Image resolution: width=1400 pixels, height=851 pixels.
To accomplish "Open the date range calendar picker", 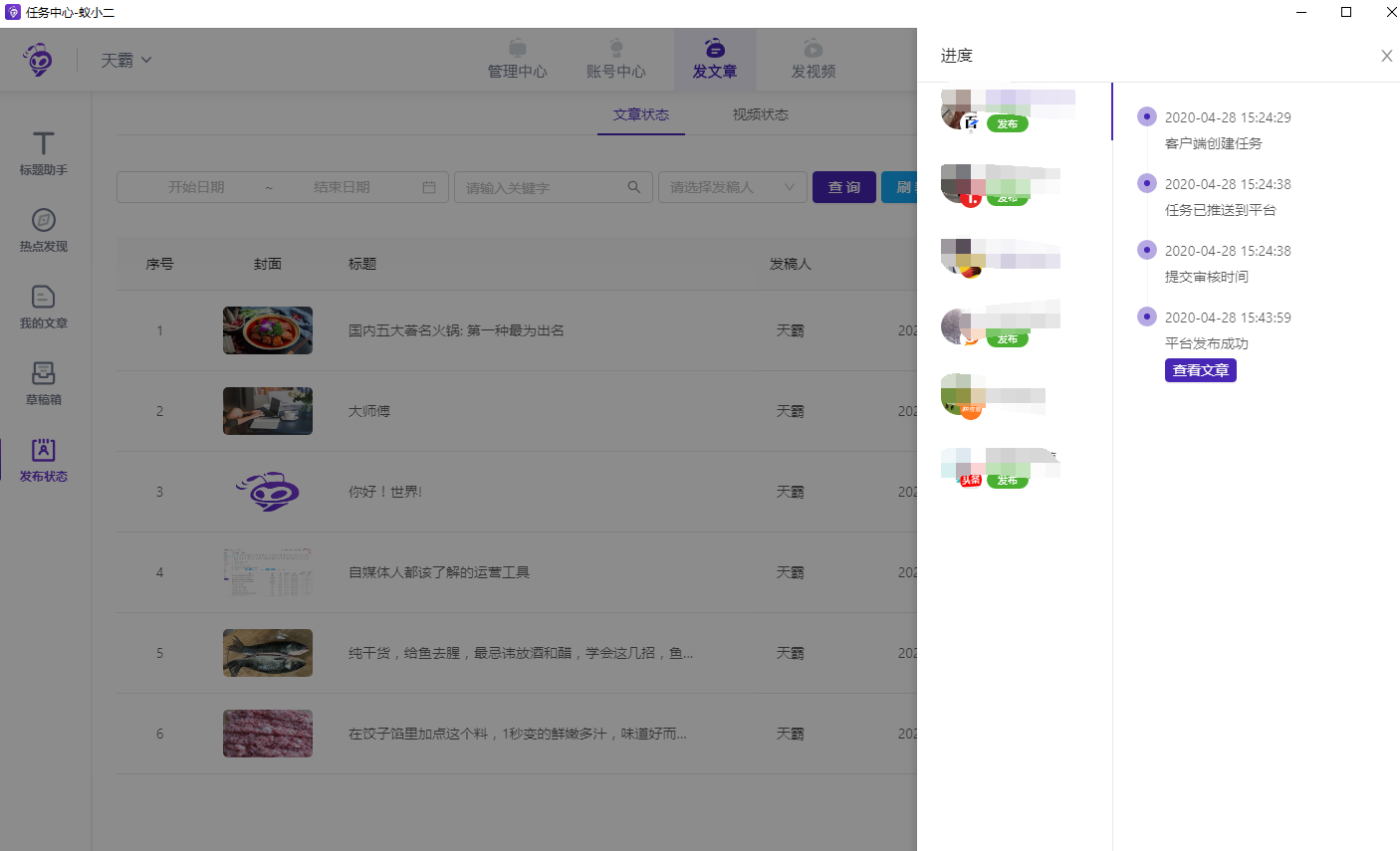I will coord(429,187).
